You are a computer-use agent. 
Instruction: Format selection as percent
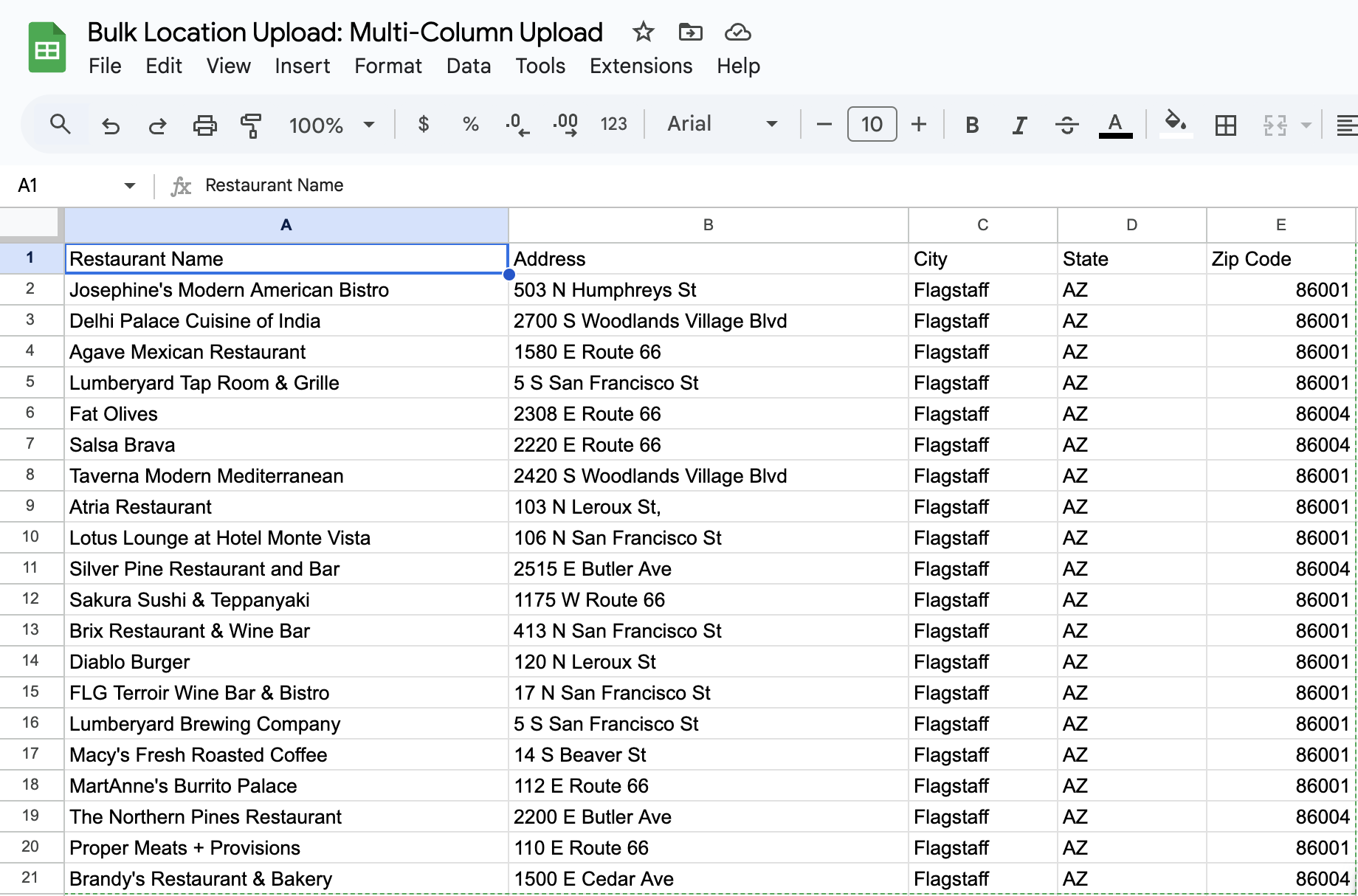pyautogui.click(x=470, y=124)
